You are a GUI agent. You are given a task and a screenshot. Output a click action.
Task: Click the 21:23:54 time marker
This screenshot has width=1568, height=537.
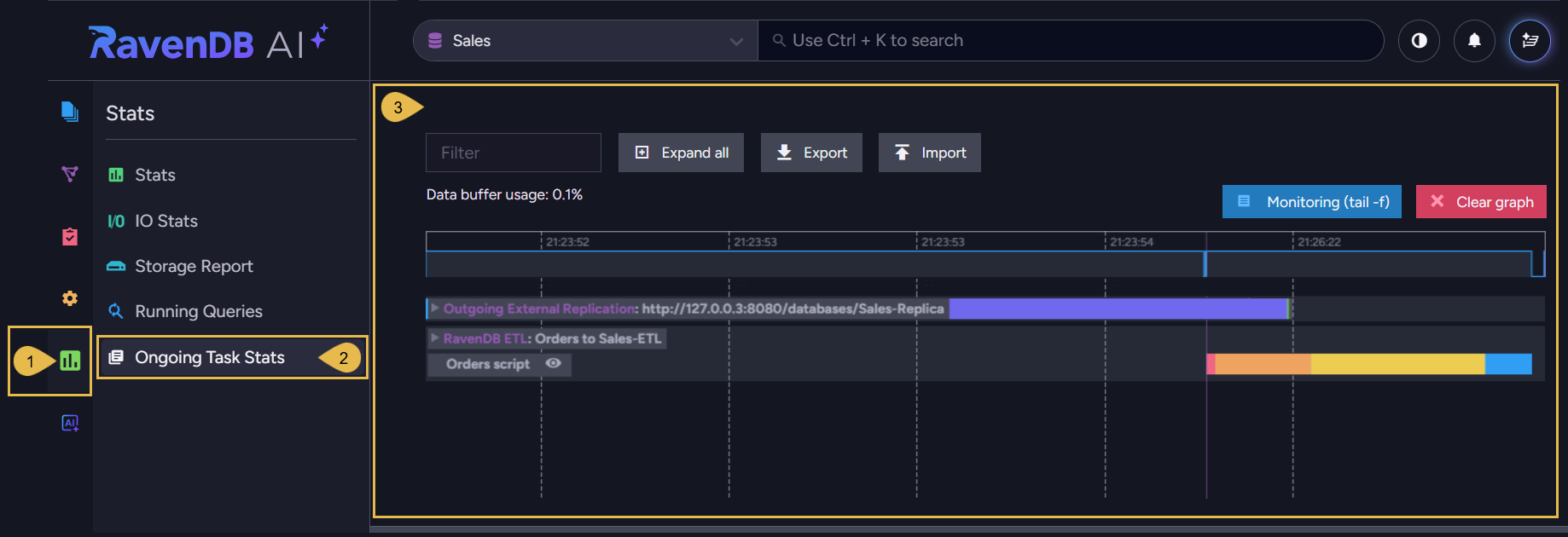1131,242
